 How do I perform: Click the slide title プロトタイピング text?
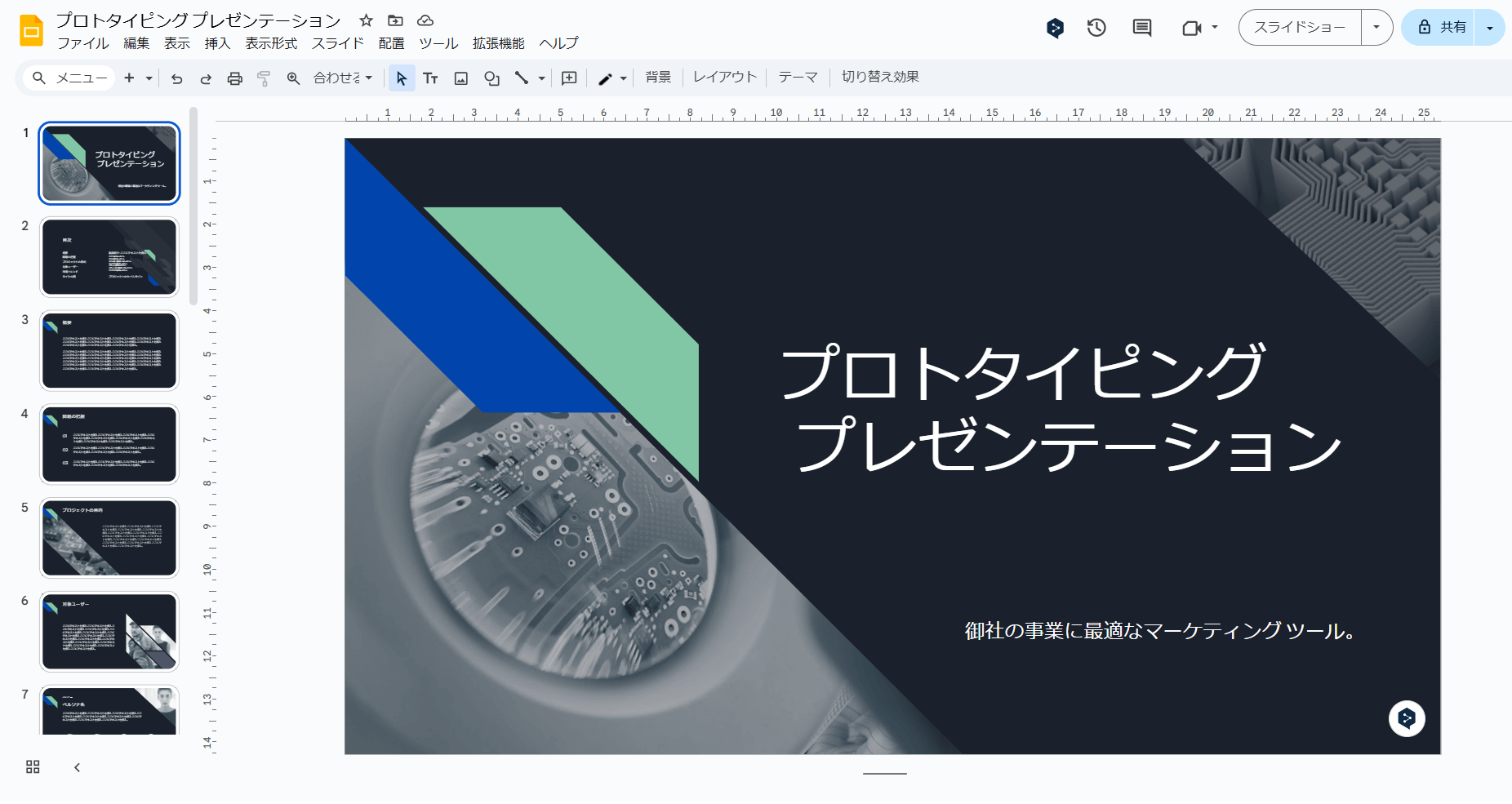(1024, 371)
